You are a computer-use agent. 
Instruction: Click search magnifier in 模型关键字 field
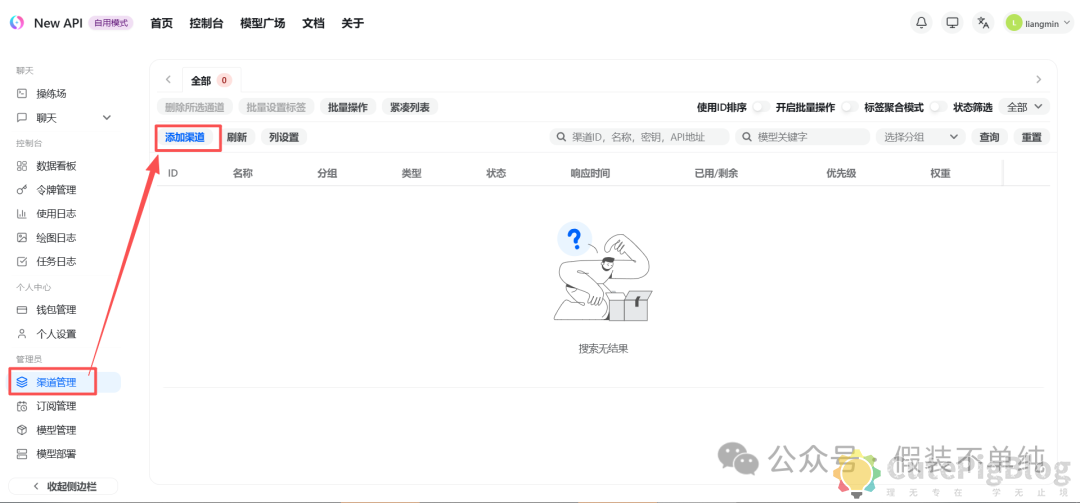click(747, 137)
